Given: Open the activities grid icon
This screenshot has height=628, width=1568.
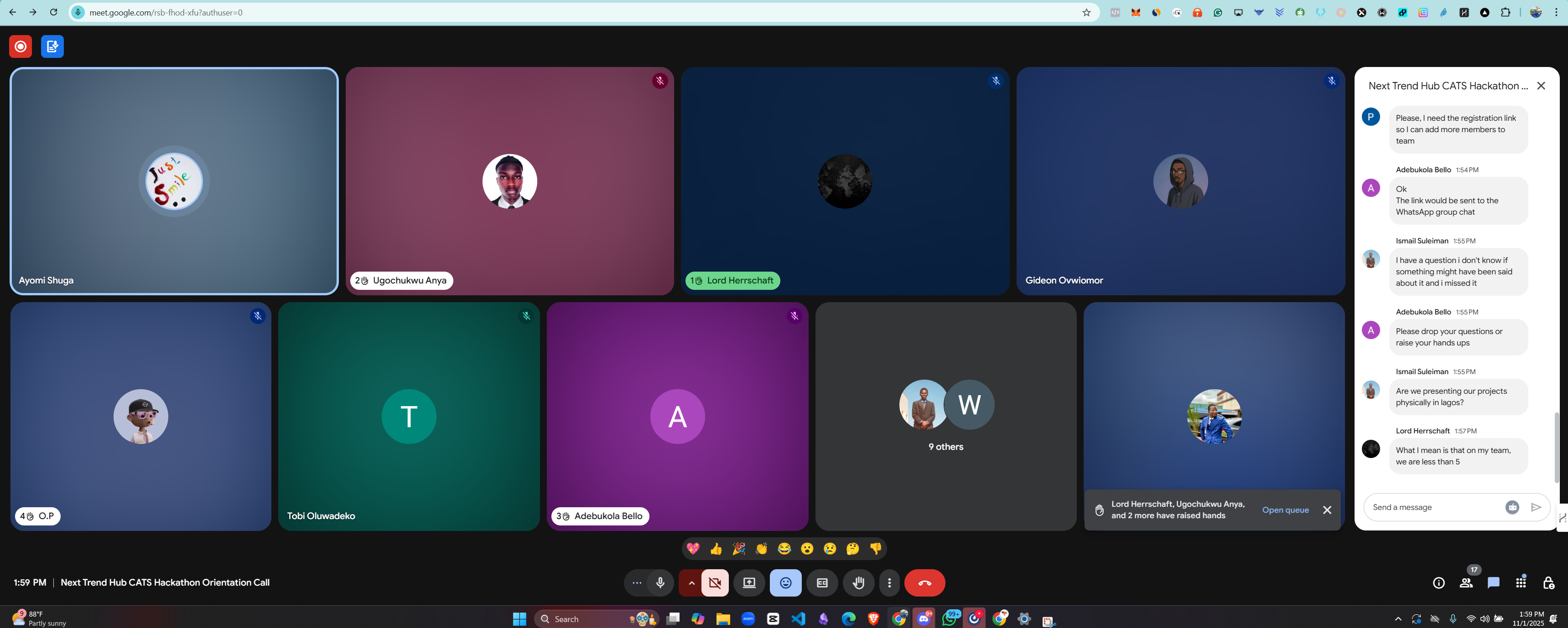Looking at the screenshot, I should (x=1521, y=582).
